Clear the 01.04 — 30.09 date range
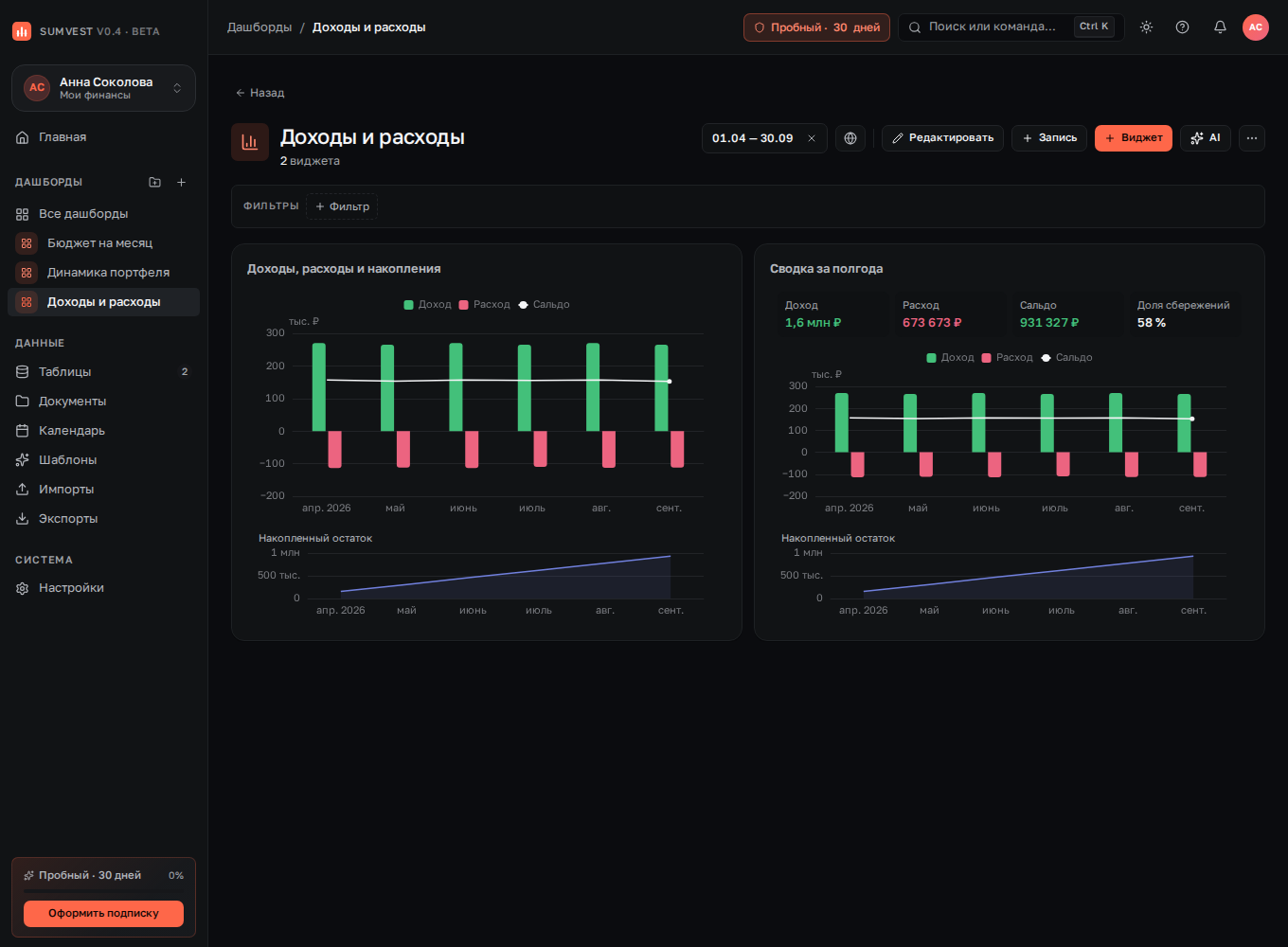Screen dimensions: 1288x947 [x=812, y=138]
